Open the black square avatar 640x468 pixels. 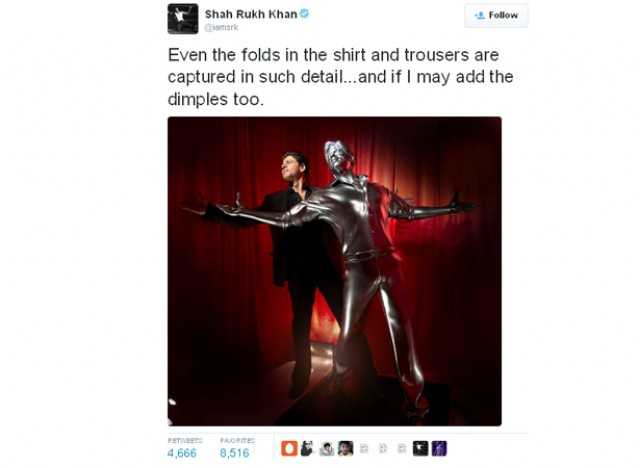coord(420,448)
